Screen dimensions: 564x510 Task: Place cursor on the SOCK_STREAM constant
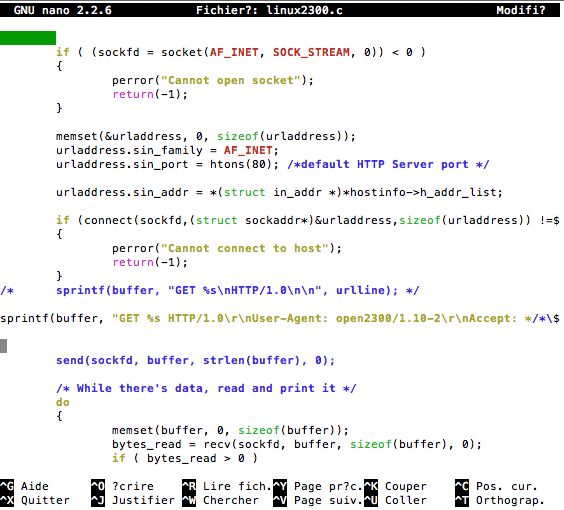pyautogui.click(x=311, y=52)
